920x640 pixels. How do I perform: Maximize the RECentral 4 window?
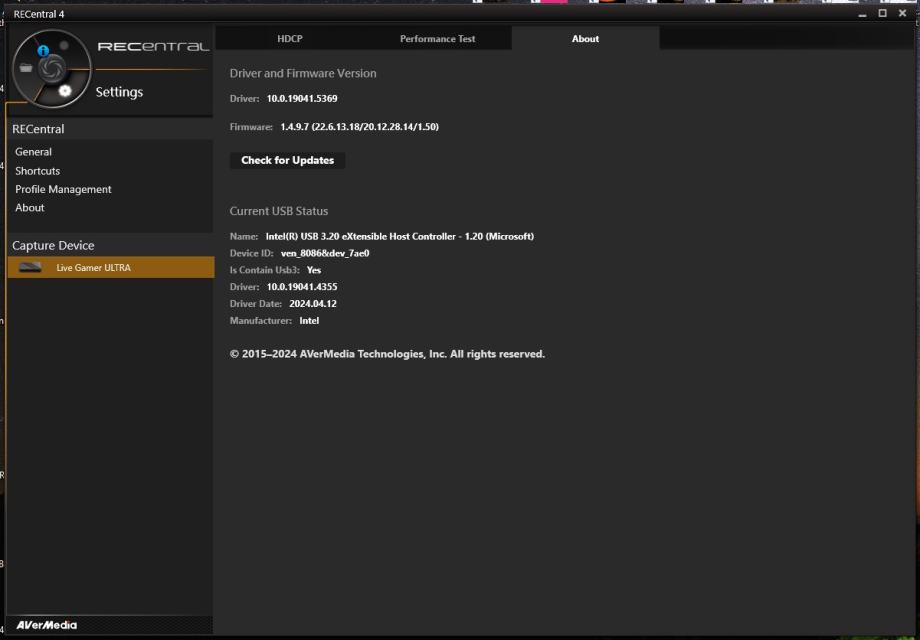pos(882,13)
